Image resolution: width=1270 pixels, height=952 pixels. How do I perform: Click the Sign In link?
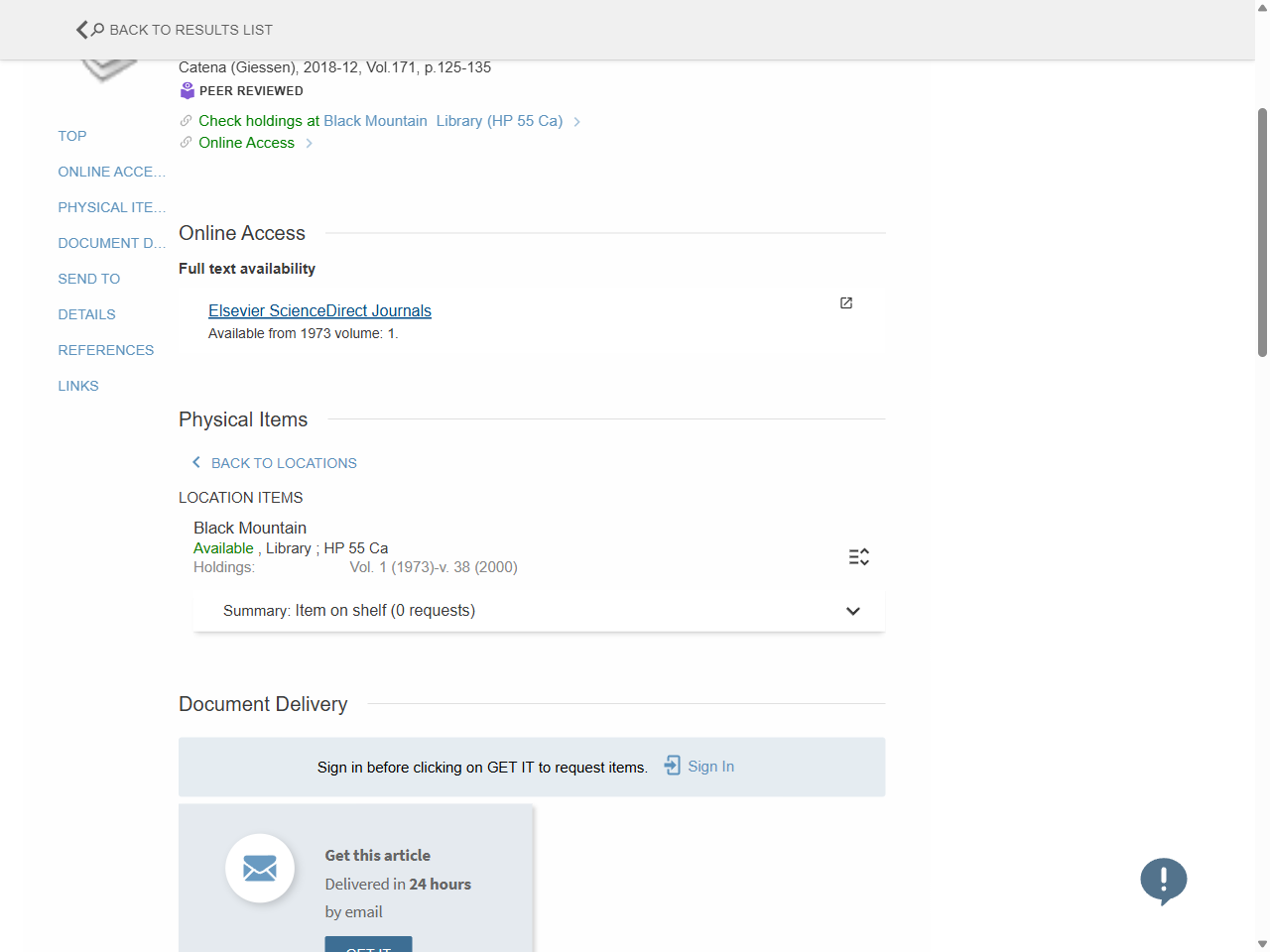[x=710, y=767]
